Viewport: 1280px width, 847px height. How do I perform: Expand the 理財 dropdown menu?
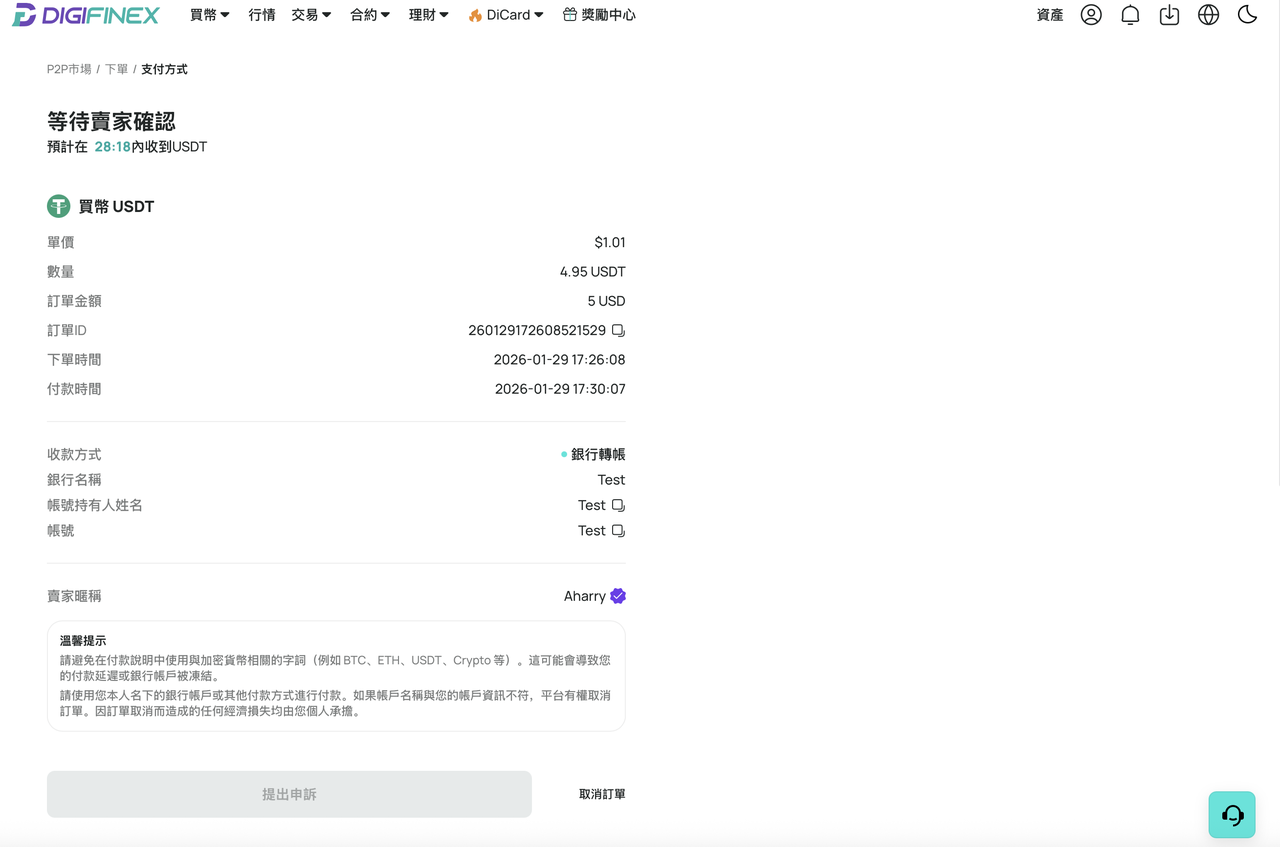pos(429,15)
